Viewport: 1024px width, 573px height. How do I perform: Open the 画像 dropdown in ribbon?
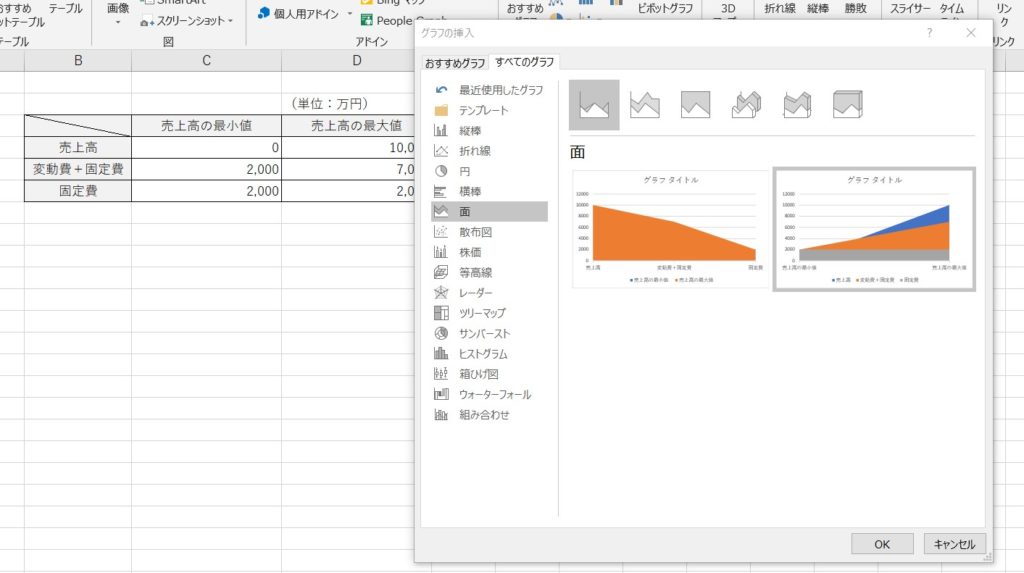point(118,21)
